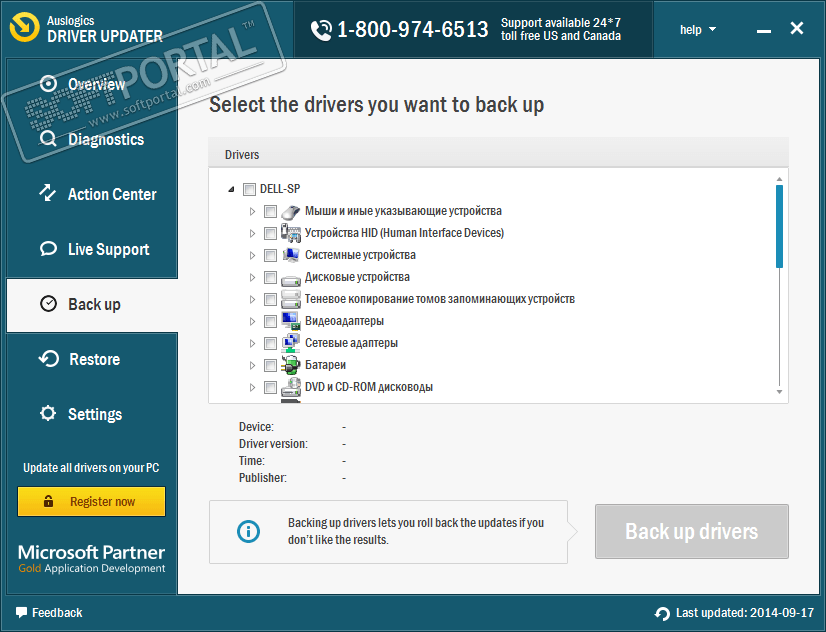
Task: Click the Системные устройства computer icon
Action: coord(291,255)
